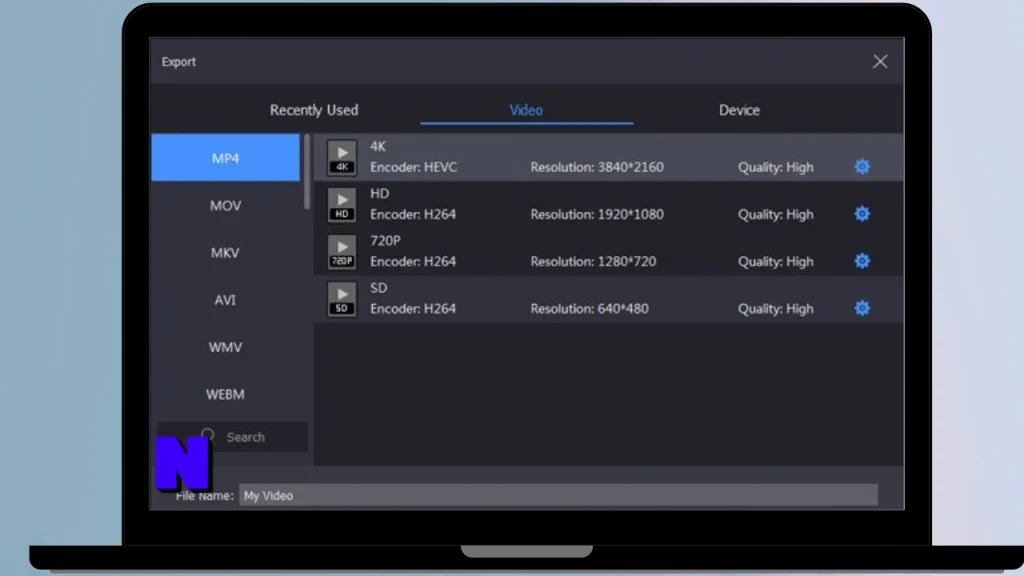This screenshot has height=576, width=1024.
Task: Click the format list scrollbar
Action: [x=306, y=172]
